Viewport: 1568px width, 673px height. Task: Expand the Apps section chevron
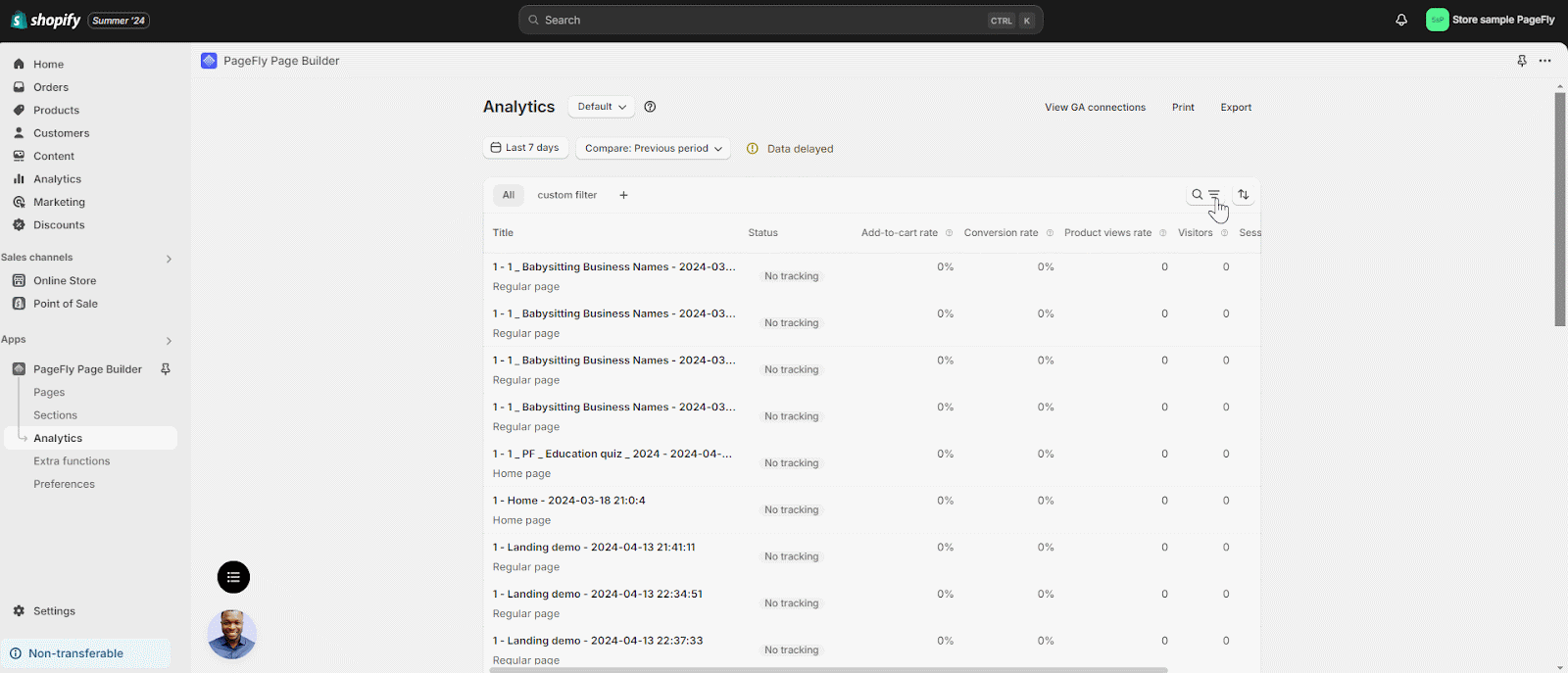[x=169, y=341]
